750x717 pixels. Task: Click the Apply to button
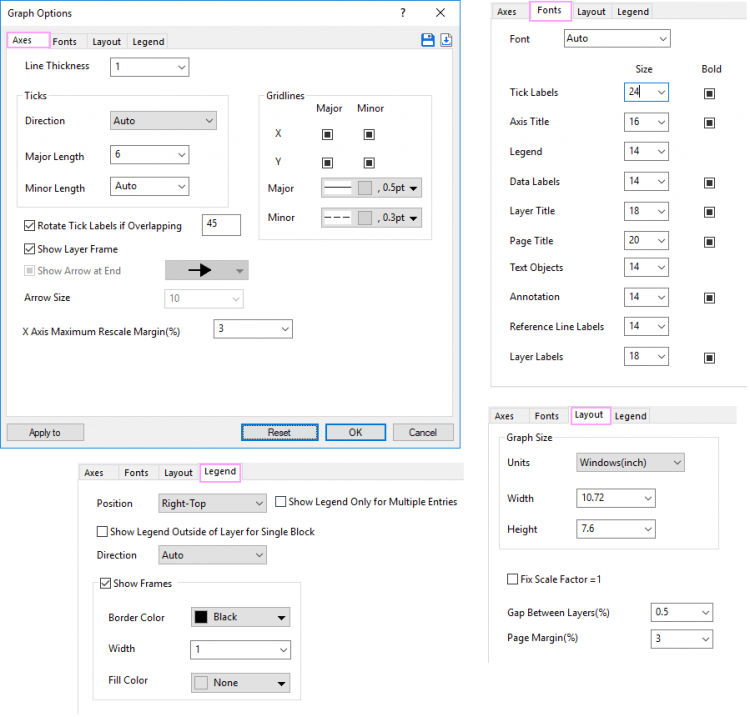tap(45, 432)
